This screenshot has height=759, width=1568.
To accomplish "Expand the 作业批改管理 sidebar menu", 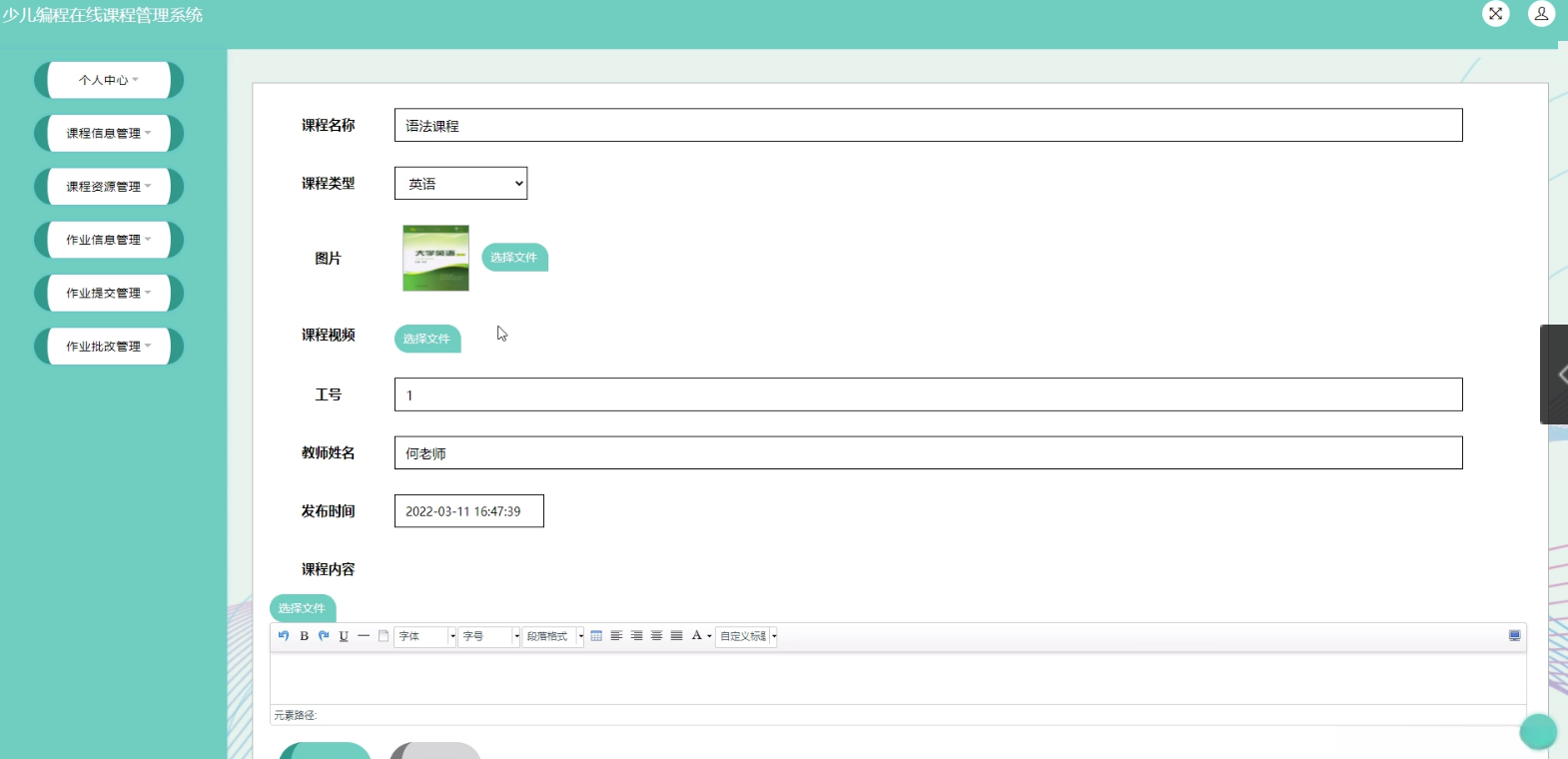I will pos(109,347).
